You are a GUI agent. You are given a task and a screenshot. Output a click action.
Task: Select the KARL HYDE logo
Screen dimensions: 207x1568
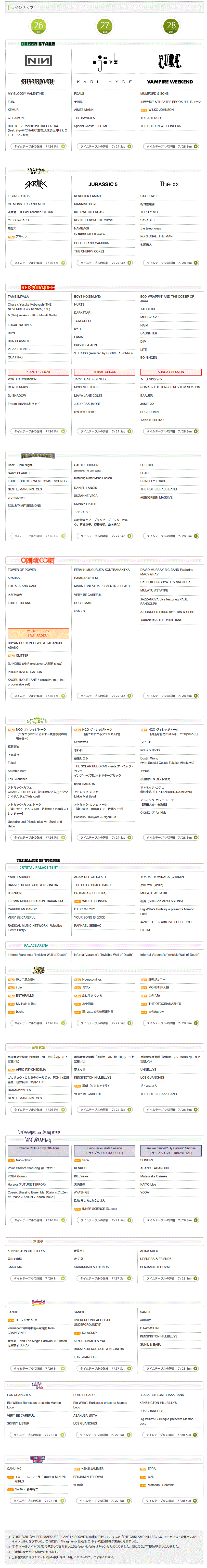pyautogui.click(x=105, y=81)
